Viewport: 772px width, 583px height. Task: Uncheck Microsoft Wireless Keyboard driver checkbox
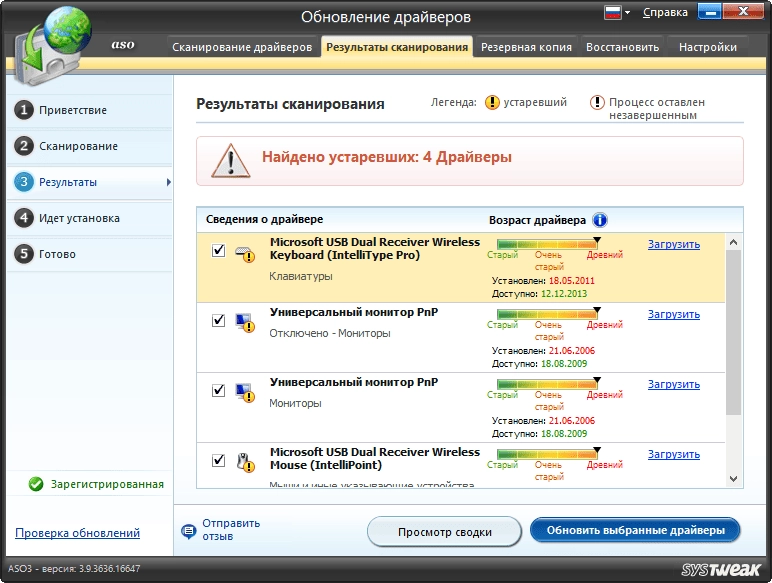click(x=219, y=250)
